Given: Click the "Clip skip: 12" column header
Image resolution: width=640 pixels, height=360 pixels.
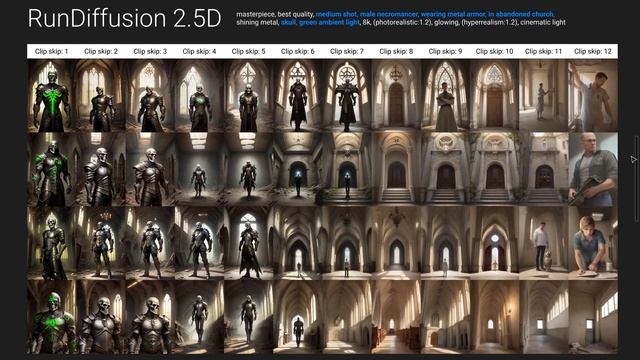Looking at the screenshot, I should click(x=593, y=51).
